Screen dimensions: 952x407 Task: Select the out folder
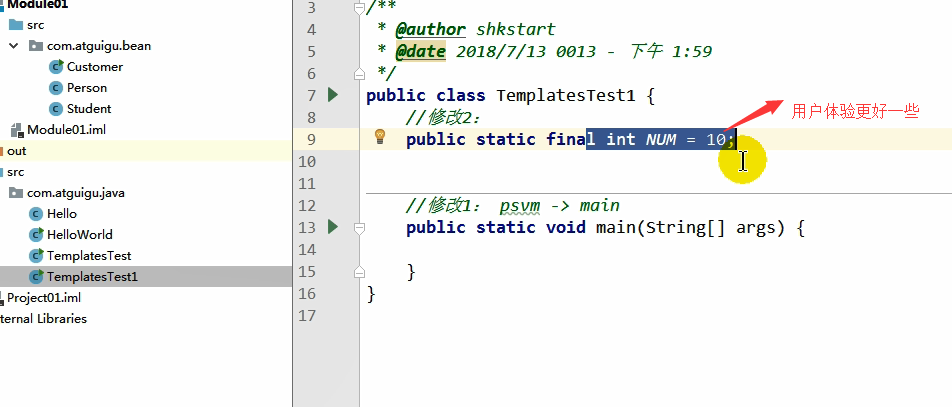click(16, 151)
